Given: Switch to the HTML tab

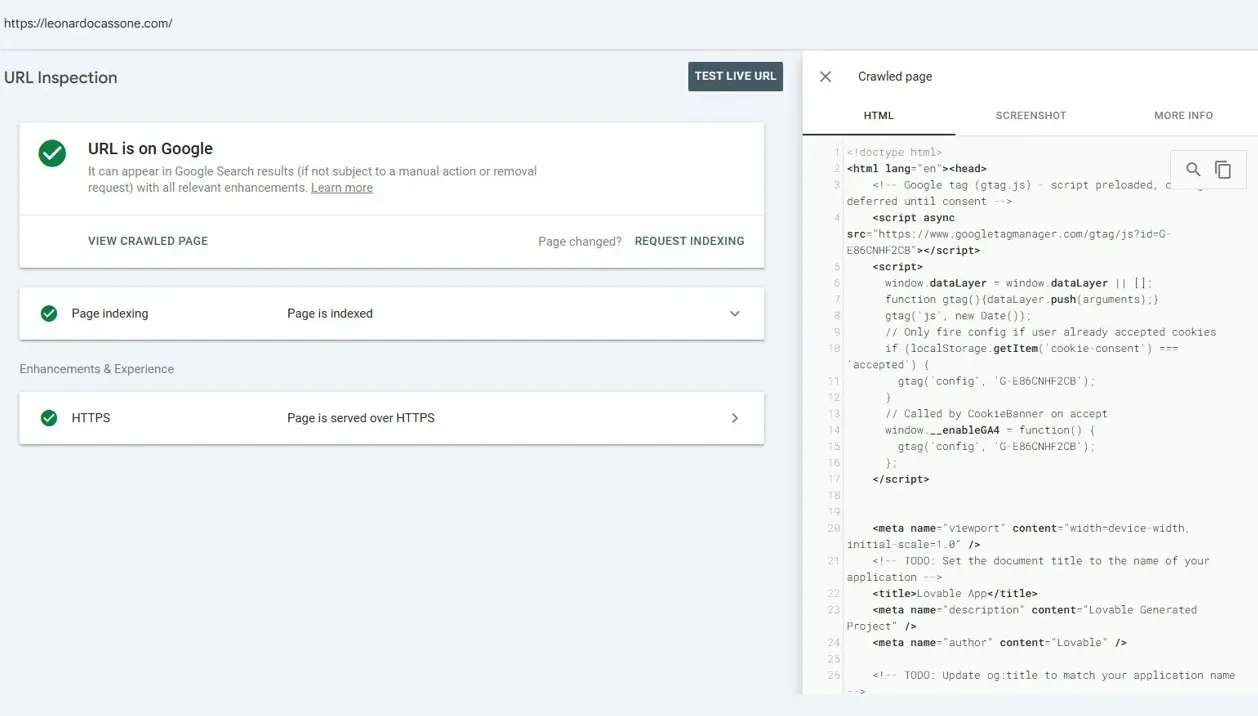Looking at the screenshot, I should pyautogui.click(x=879, y=116).
